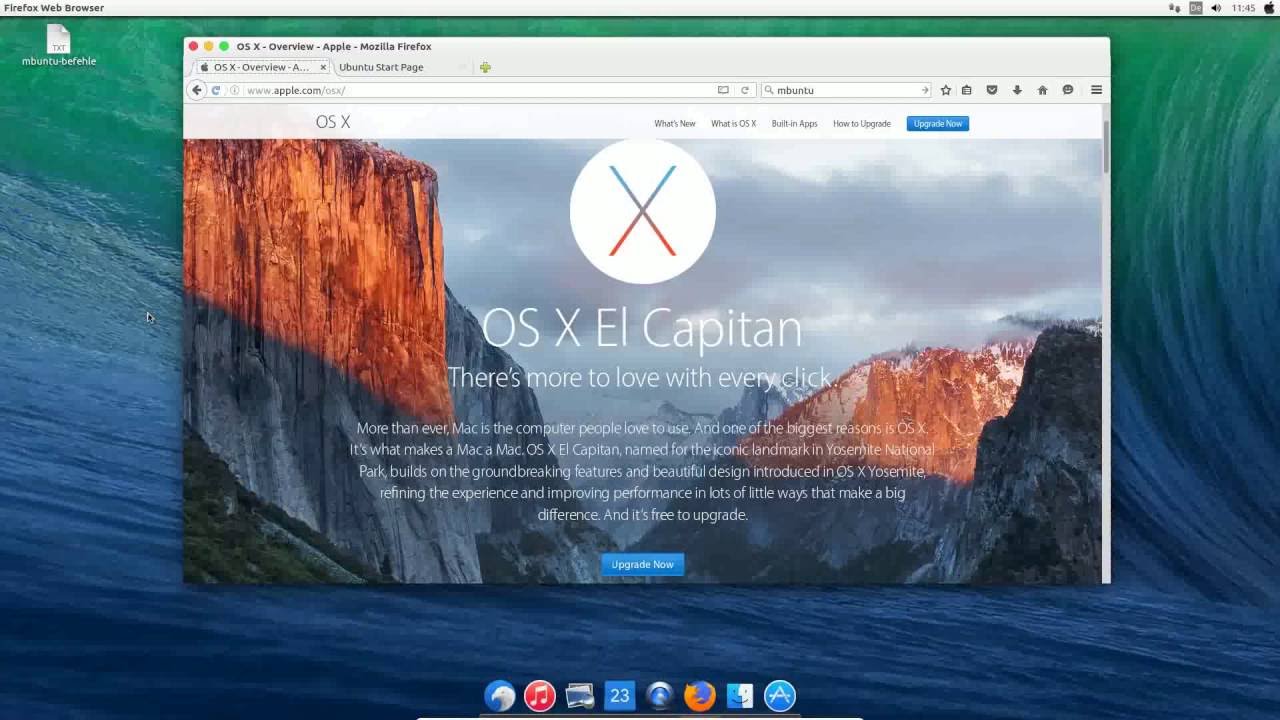
Task: Open the Apple logo session menu
Action: (x=1269, y=8)
